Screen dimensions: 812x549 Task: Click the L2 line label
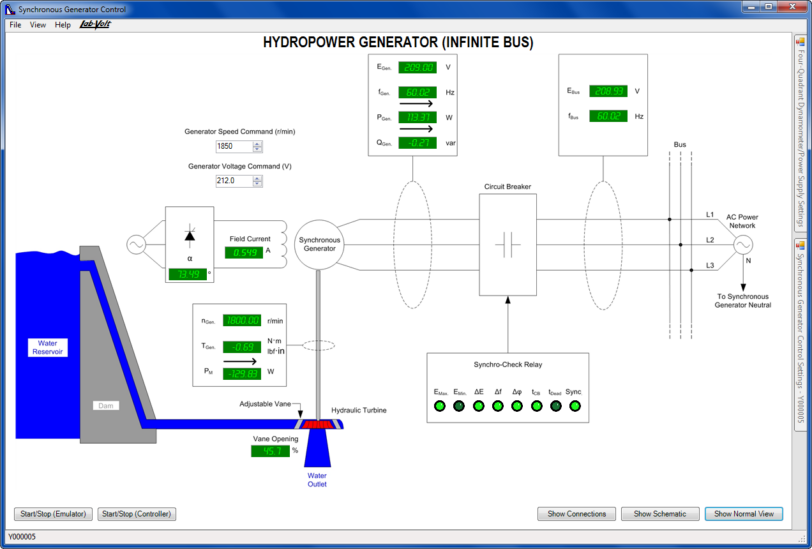710,240
